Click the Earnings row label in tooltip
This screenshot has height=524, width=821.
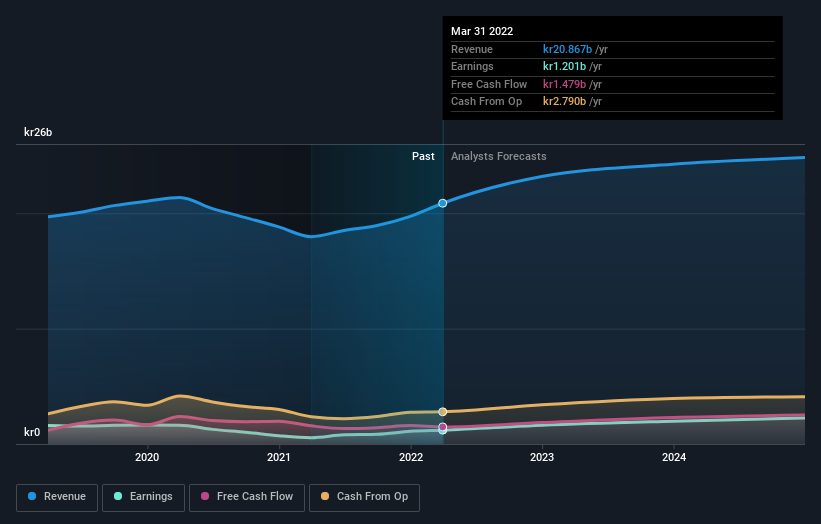(472, 66)
